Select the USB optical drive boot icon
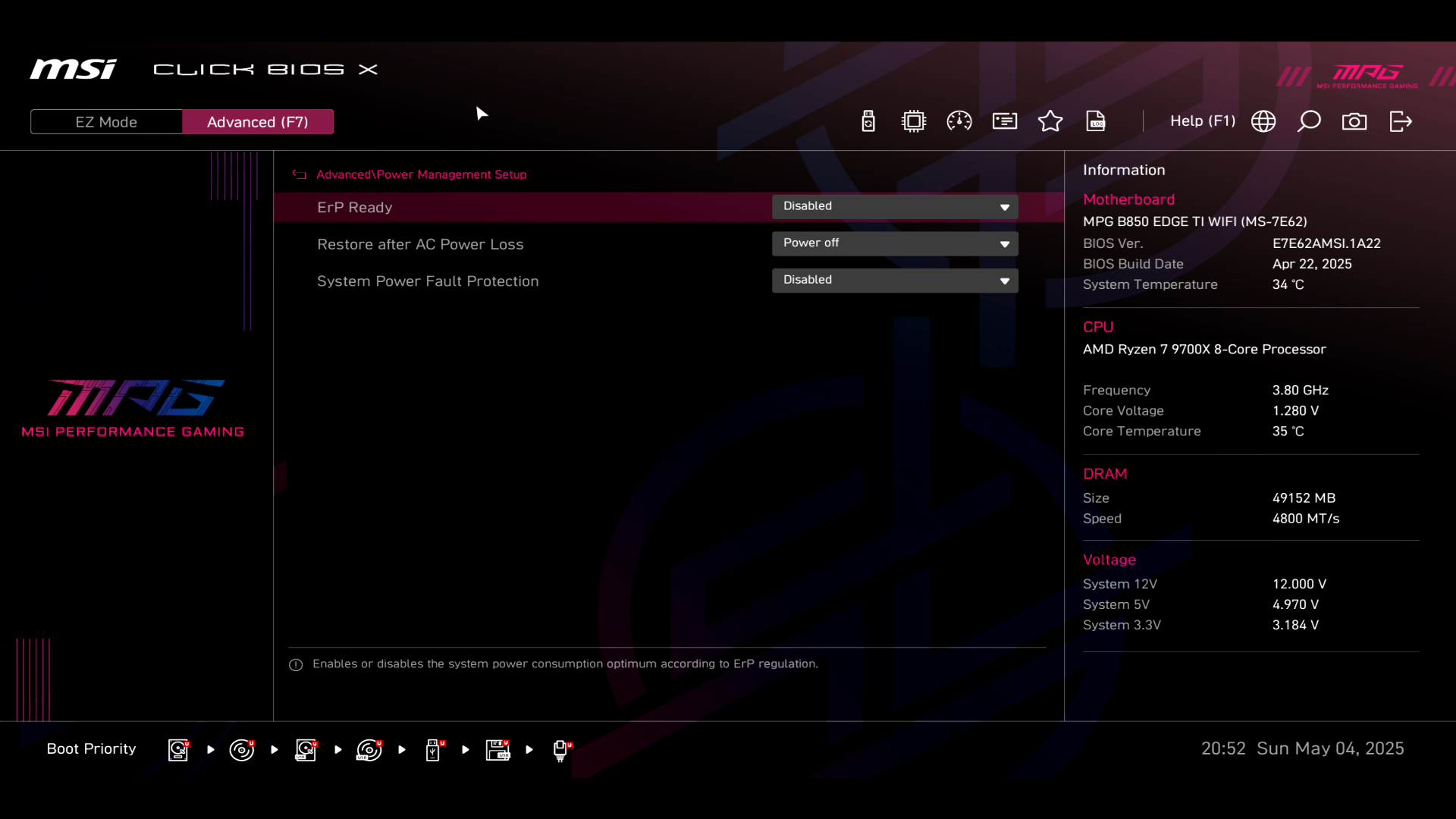Viewport: 1456px width, 819px height. pyautogui.click(x=369, y=750)
